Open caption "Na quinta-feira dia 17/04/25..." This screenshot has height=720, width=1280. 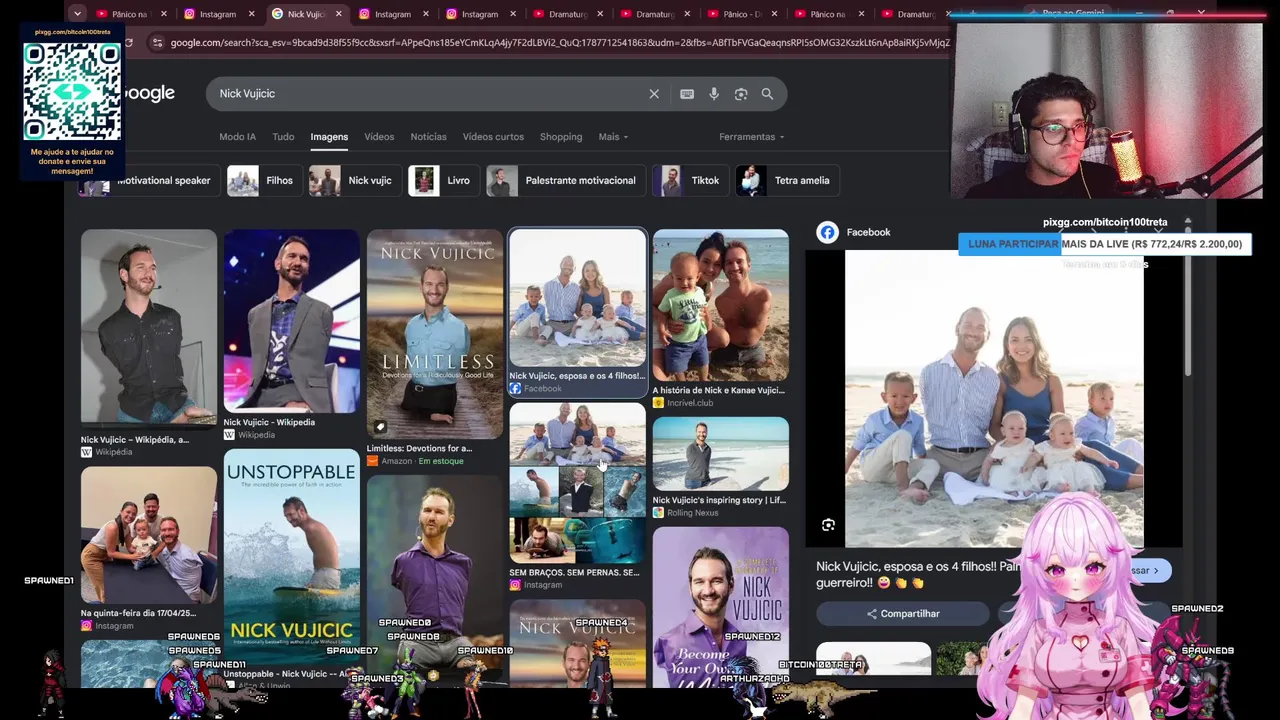click(x=139, y=613)
